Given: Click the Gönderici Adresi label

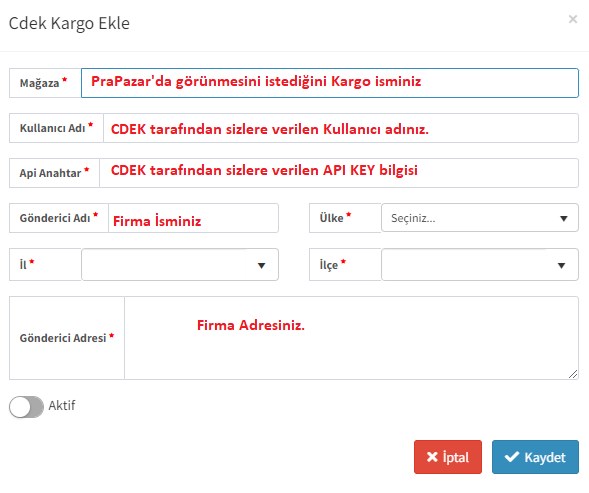Looking at the screenshot, I should click(x=63, y=338).
